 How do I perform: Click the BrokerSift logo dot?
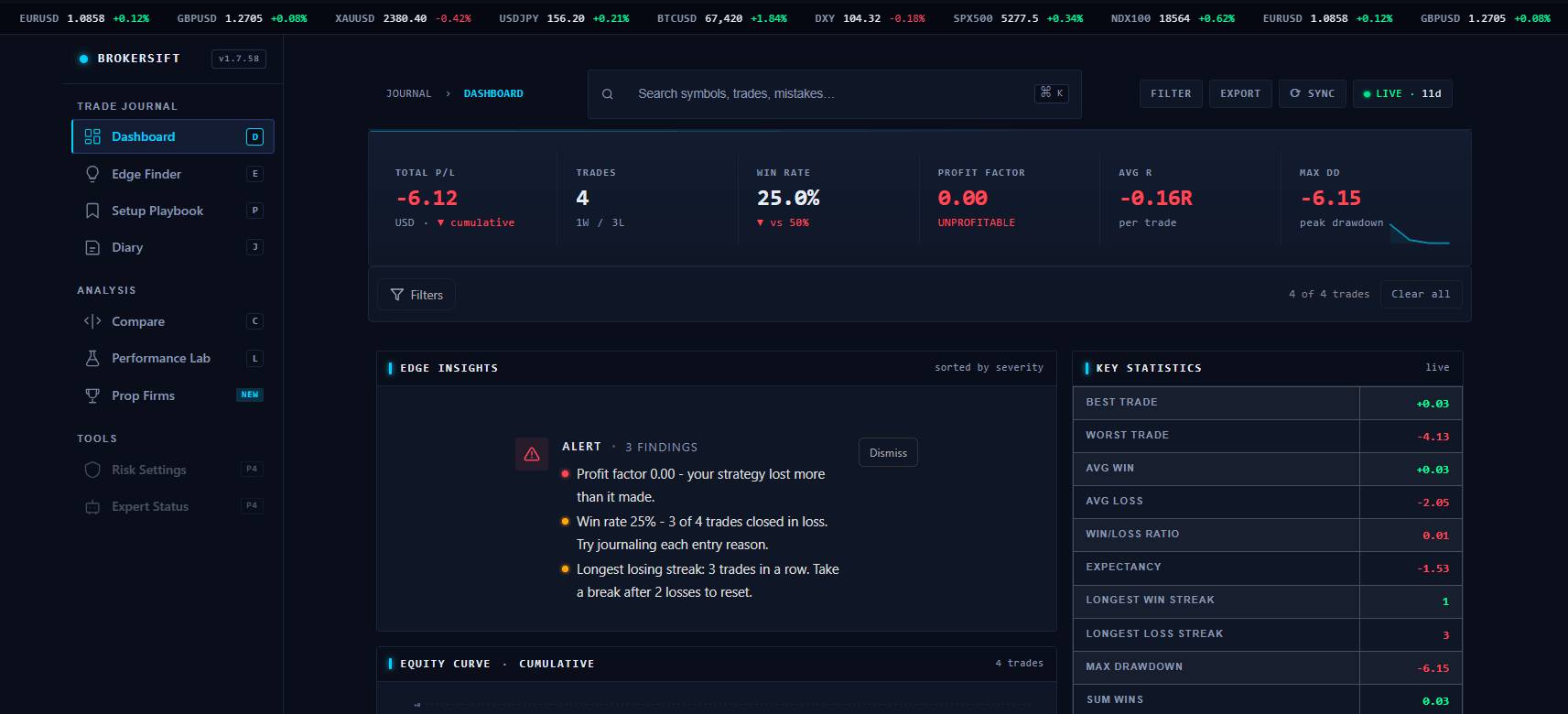[x=83, y=59]
